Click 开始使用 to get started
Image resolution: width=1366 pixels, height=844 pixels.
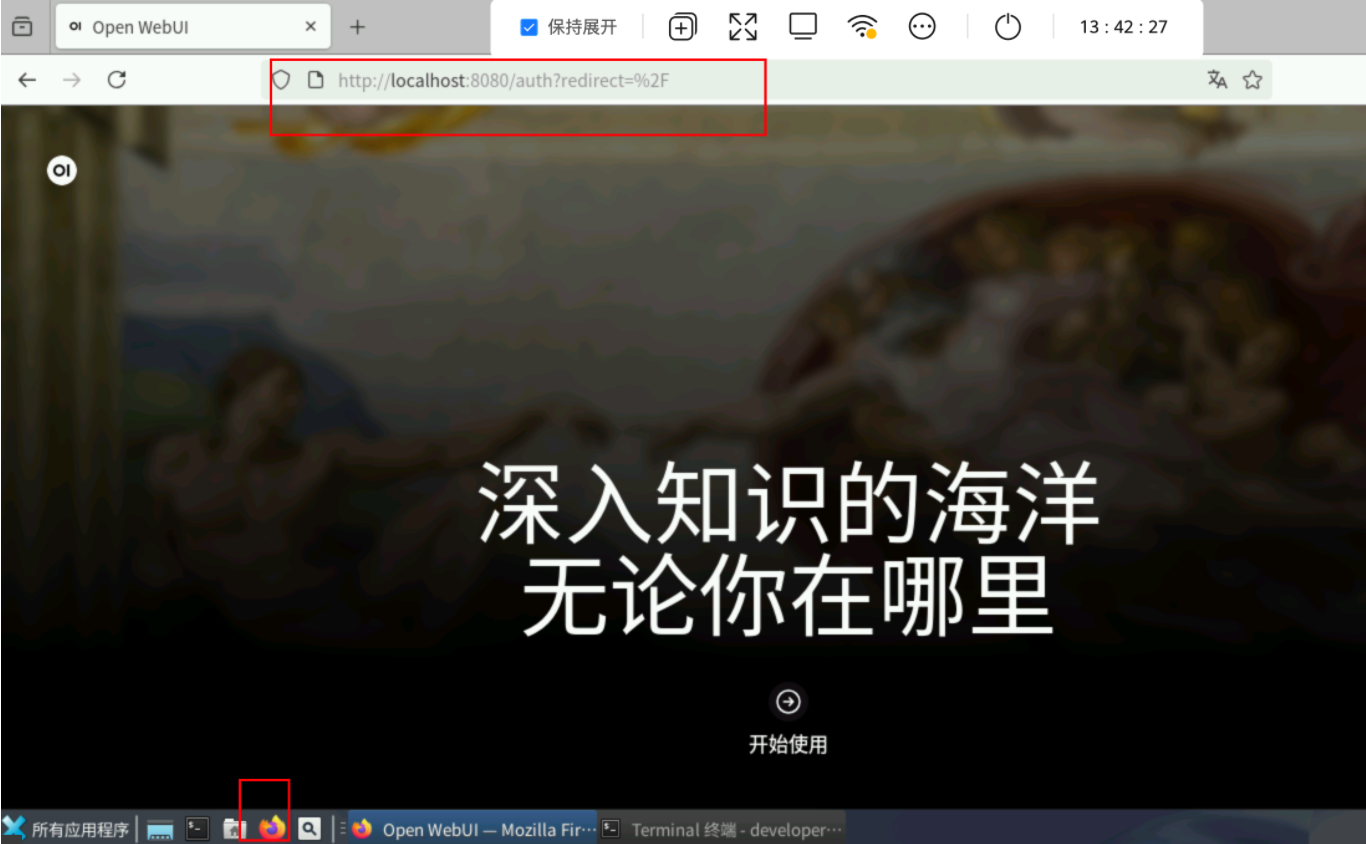click(788, 744)
